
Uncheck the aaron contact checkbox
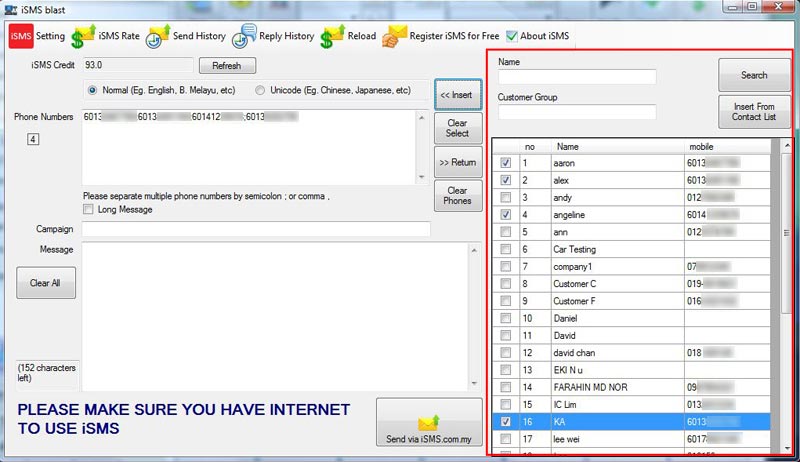(506, 163)
